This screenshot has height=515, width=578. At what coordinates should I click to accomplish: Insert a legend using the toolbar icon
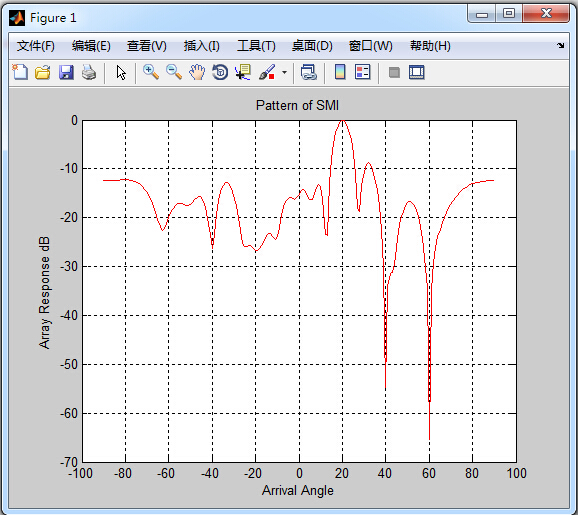(363, 72)
